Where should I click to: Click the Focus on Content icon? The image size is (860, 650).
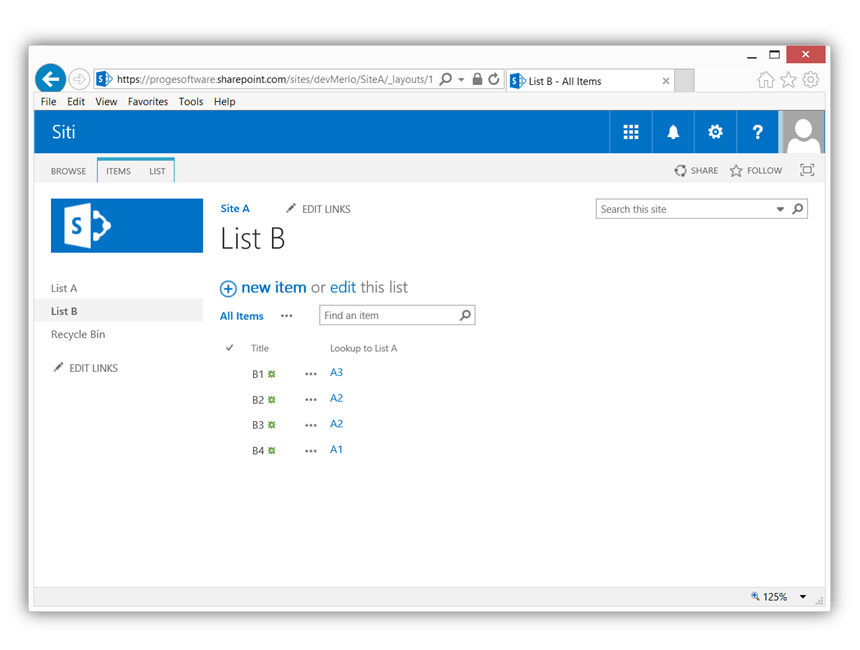[806, 170]
